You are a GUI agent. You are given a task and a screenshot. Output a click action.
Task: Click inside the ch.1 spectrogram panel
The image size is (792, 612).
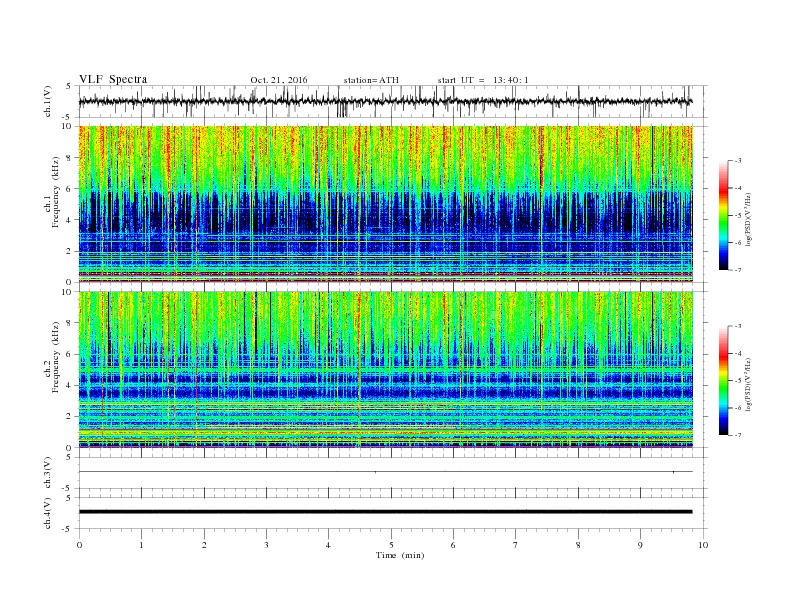(386, 204)
